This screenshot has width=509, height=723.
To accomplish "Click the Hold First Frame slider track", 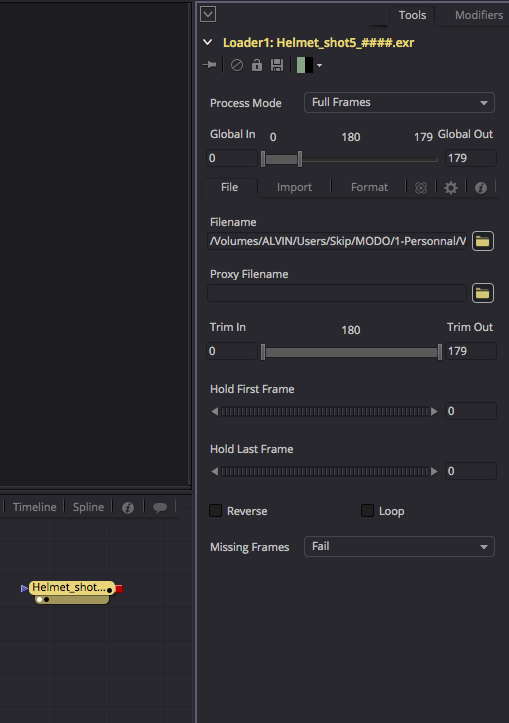I will (x=325, y=411).
